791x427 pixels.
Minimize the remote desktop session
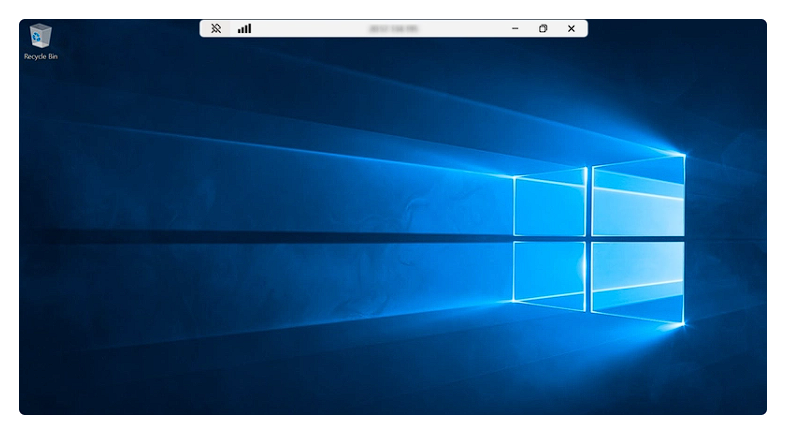pyautogui.click(x=515, y=29)
